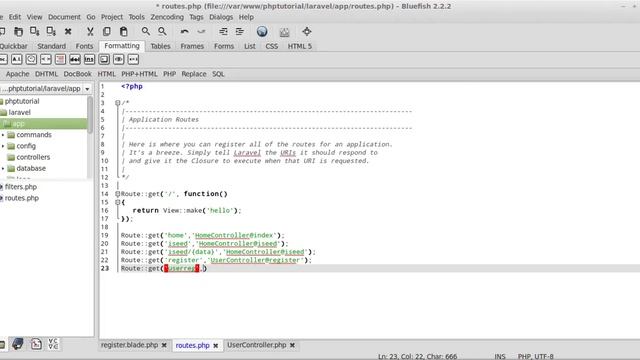Open the Tags menu
This screenshot has width=640, height=360.
click(x=196, y=17)
